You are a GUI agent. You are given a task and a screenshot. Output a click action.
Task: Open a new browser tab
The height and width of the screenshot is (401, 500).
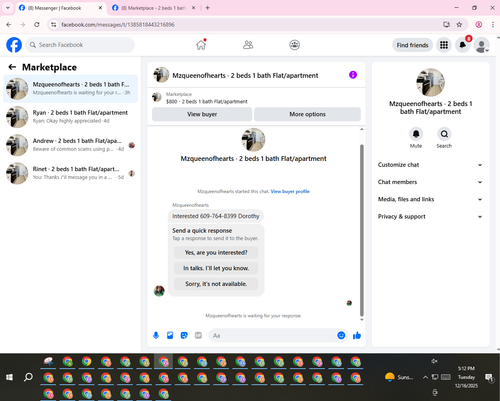click(207, 8)
